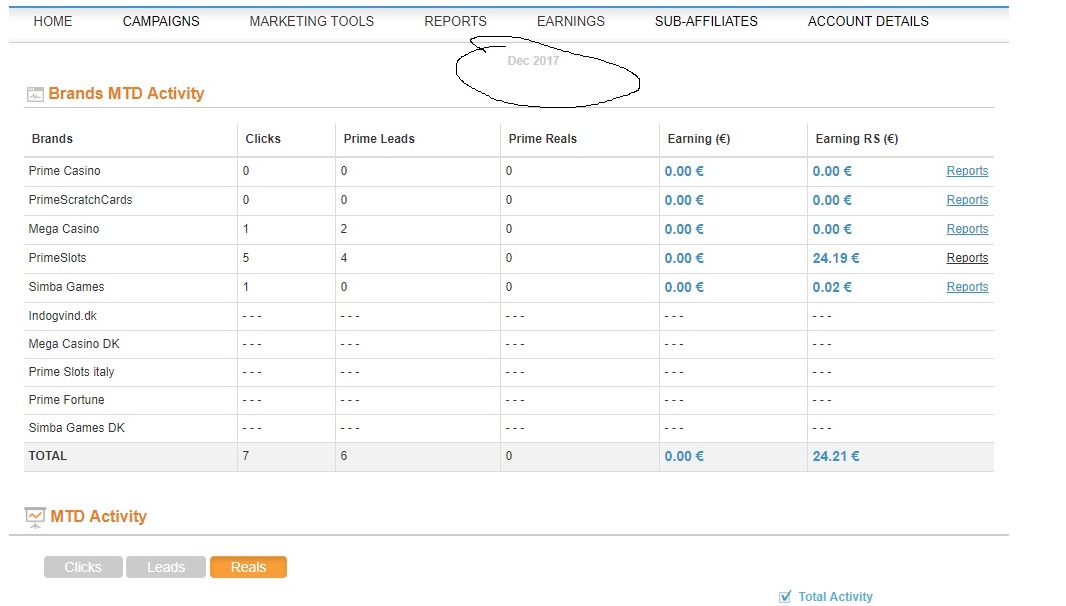The height and width of the screenshot is (606, 1066).
Task: Toggle the Total Activity checkbox
Action: click(x=785, y=596)
